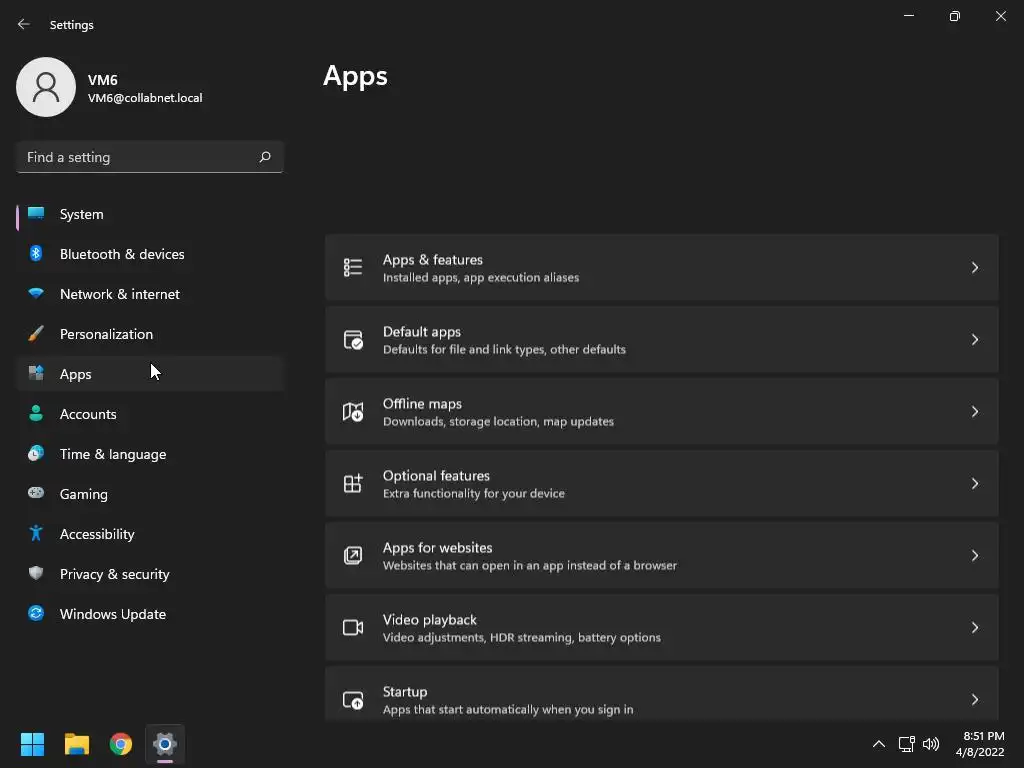Expand Apps & features chevron

click(975, 268)
